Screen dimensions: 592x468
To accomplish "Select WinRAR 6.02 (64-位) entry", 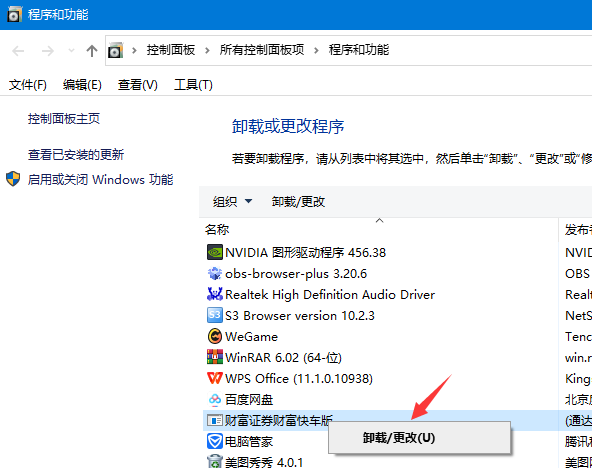I will 284,357.
